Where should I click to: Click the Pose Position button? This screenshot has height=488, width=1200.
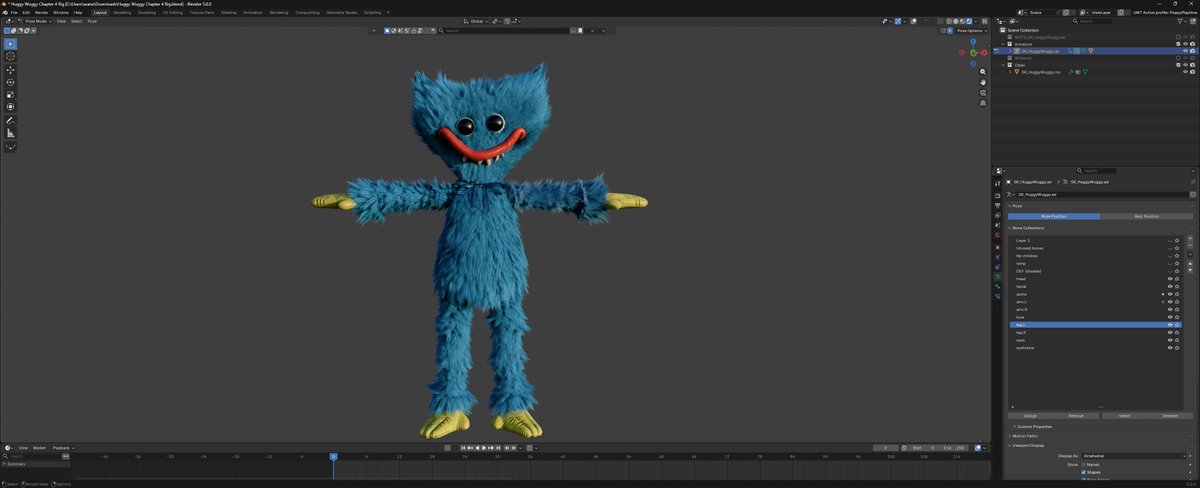click(1054, 216)
